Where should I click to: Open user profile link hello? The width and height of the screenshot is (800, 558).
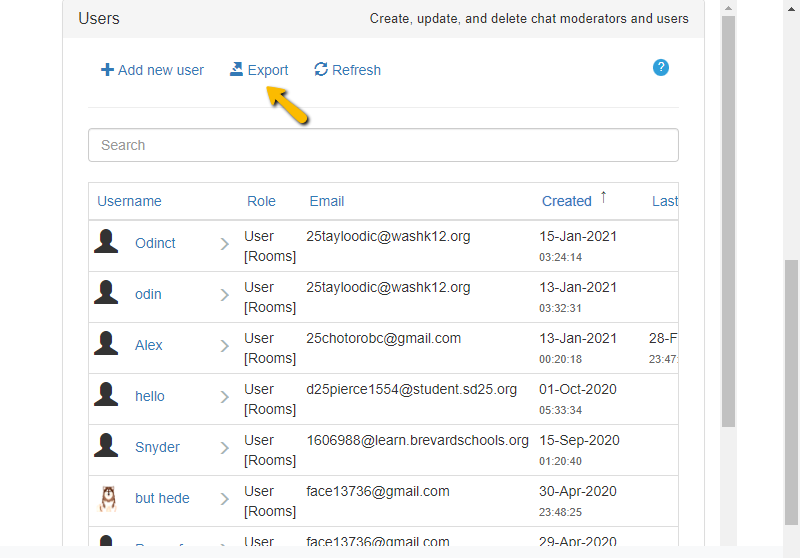[x=150, y=396]
